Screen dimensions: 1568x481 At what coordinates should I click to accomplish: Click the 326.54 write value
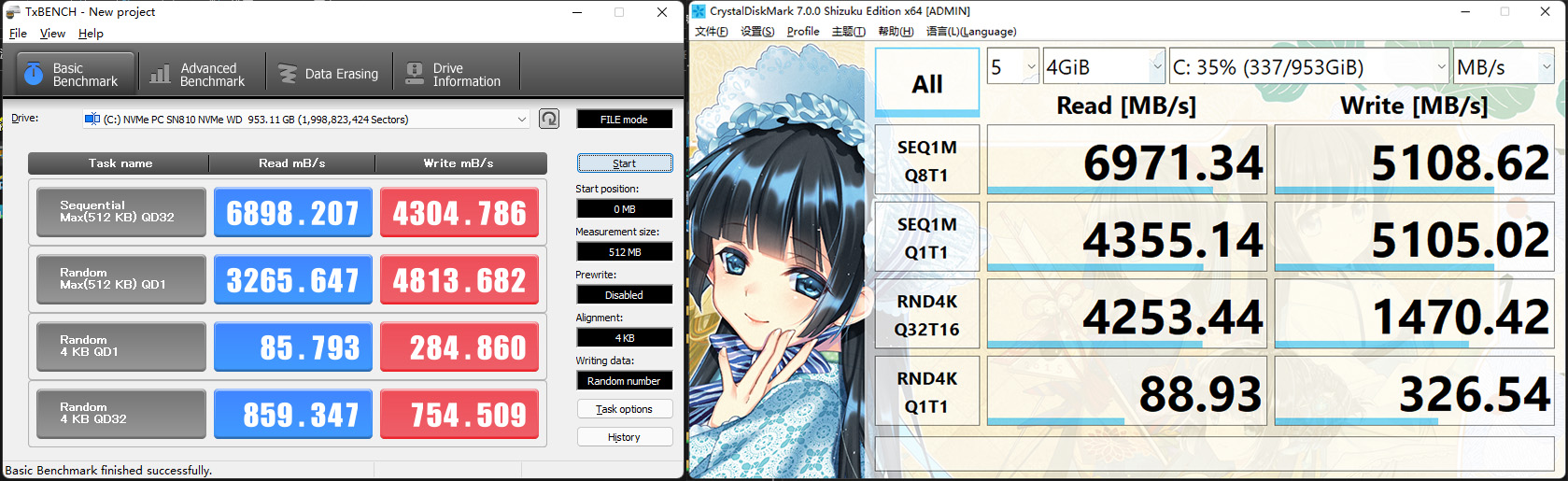point(1414,391)
